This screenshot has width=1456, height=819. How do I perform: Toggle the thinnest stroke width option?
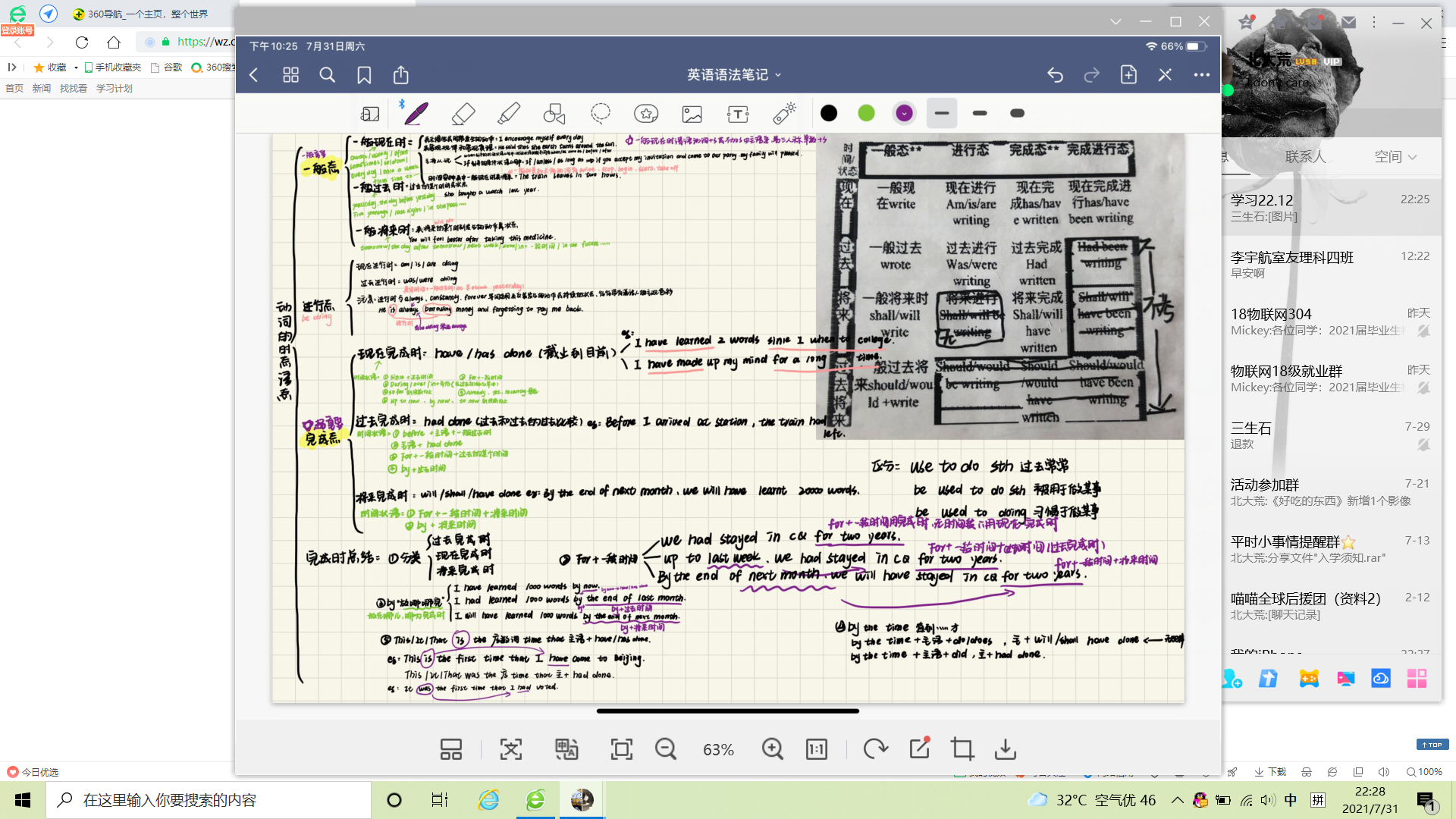942,114
